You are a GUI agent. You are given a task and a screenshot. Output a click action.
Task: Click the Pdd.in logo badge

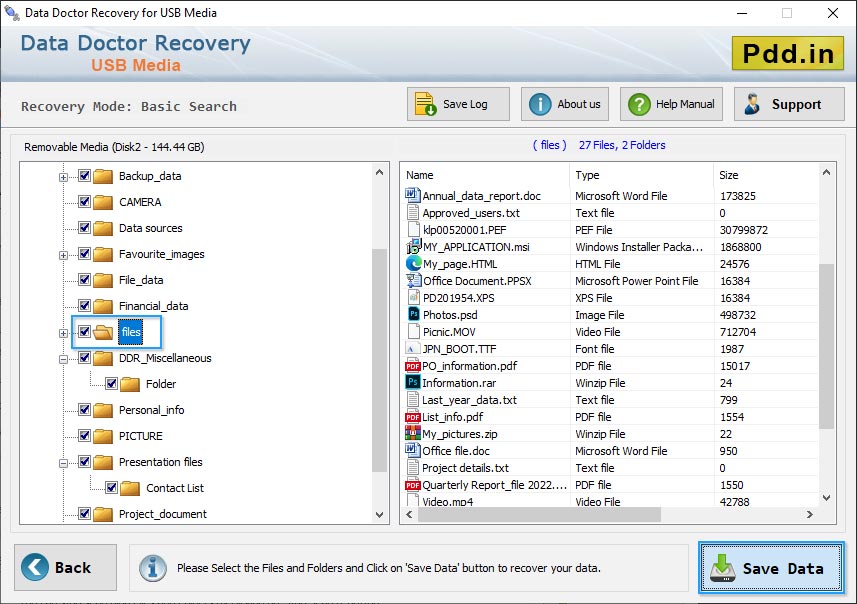(788, 53)
